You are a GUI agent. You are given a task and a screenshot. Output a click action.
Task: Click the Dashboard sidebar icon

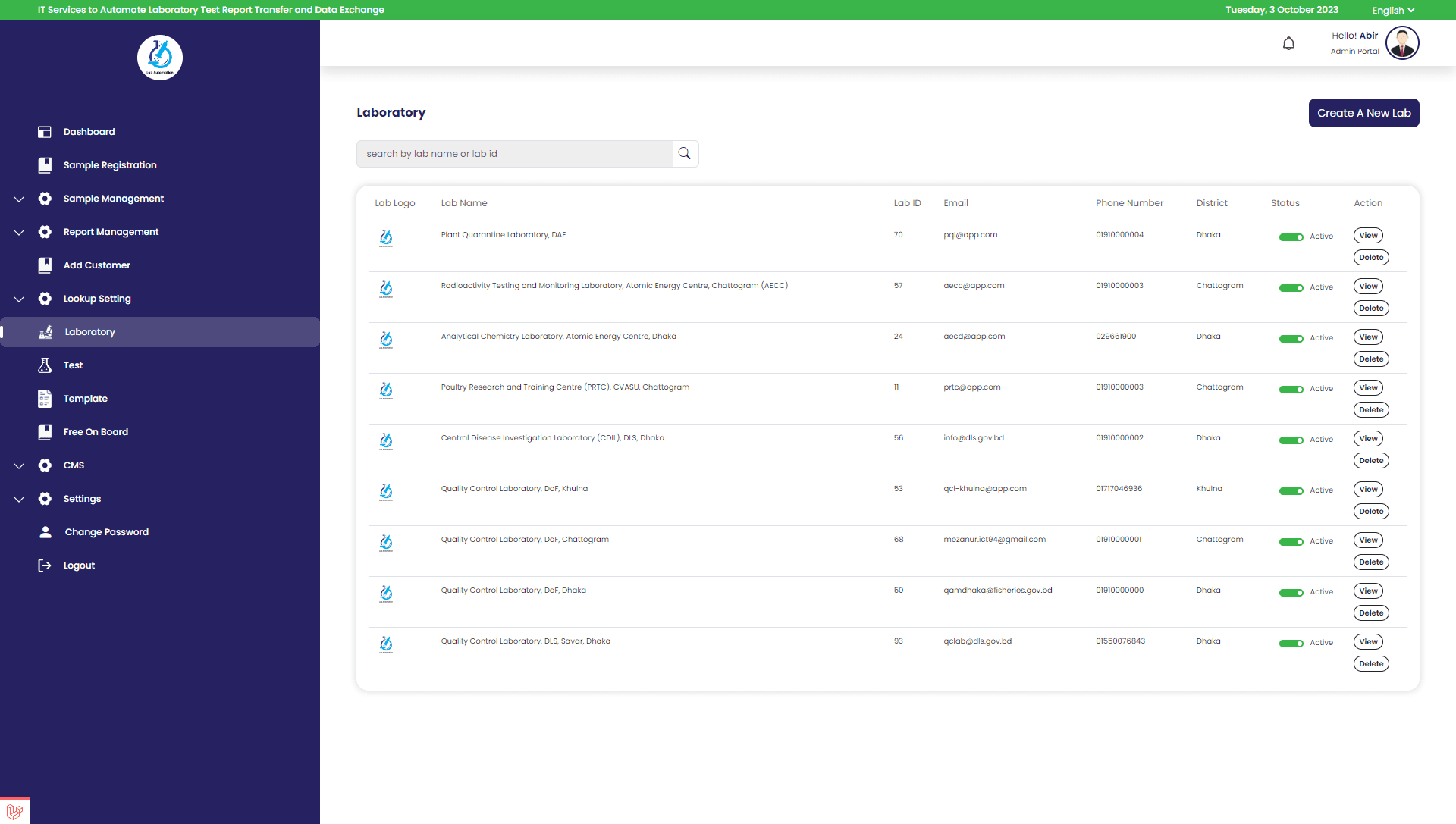coord(45,132)
